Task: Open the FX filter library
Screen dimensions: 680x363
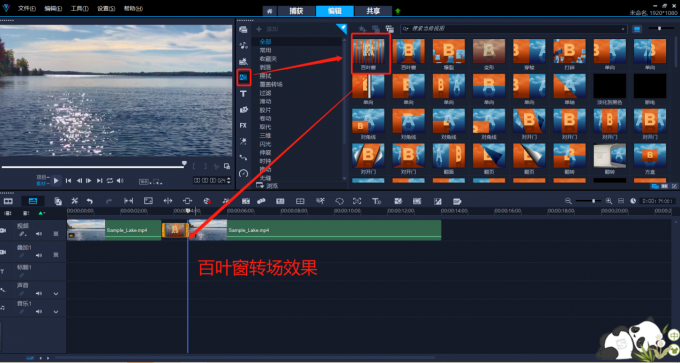Action: [243, 125]
